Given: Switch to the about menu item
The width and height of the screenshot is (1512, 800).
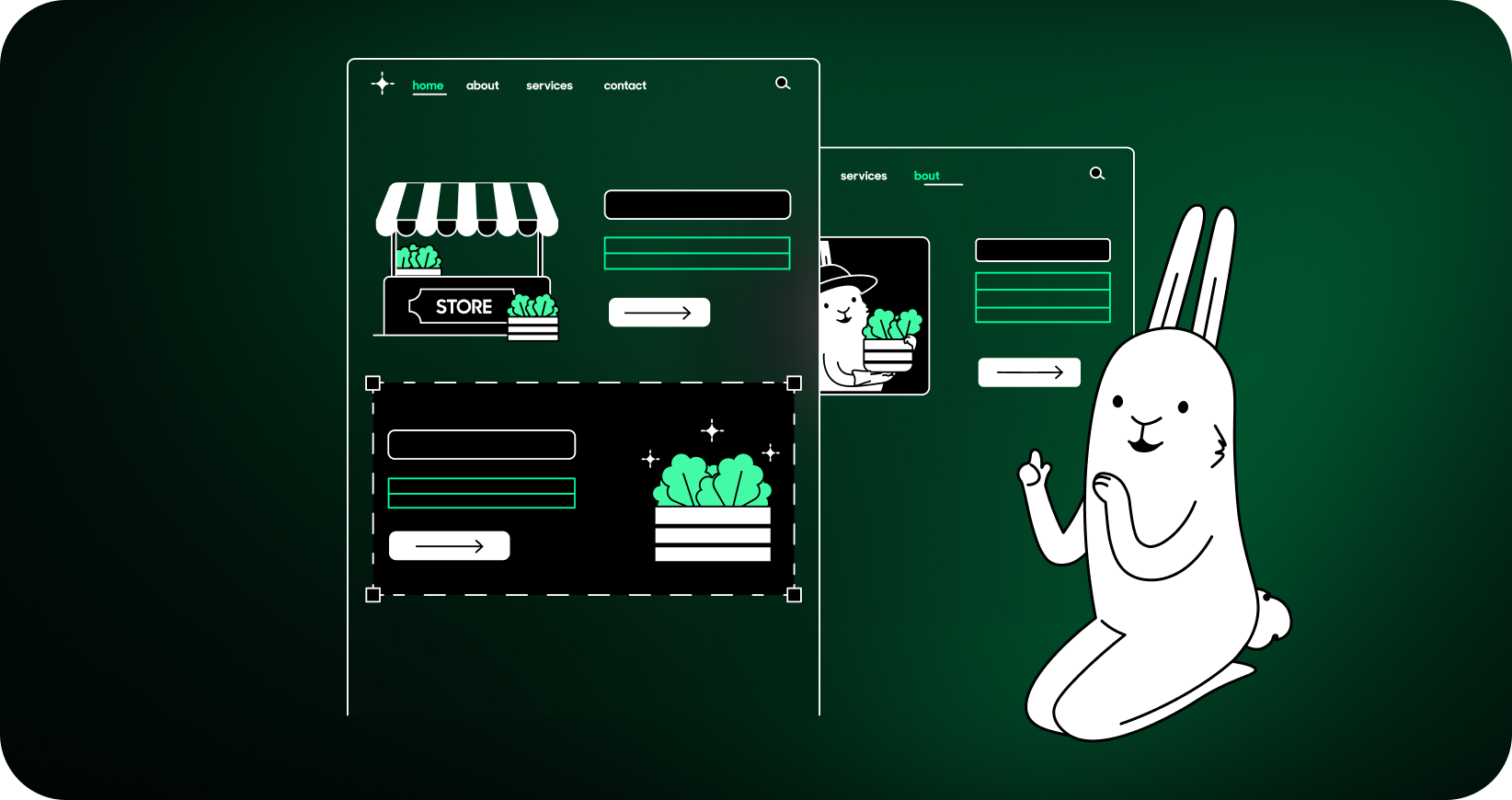Looking at the screenshot, I should (x=482, y=86).
